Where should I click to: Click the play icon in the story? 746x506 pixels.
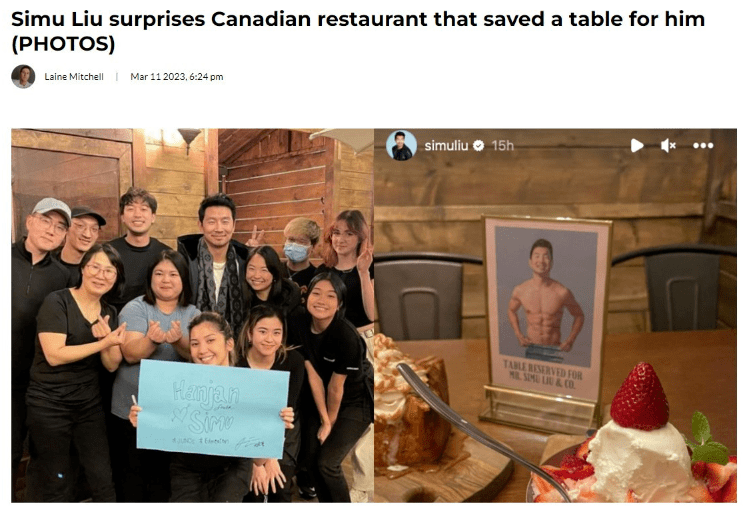pyautogui.click(x=637, y=146)
